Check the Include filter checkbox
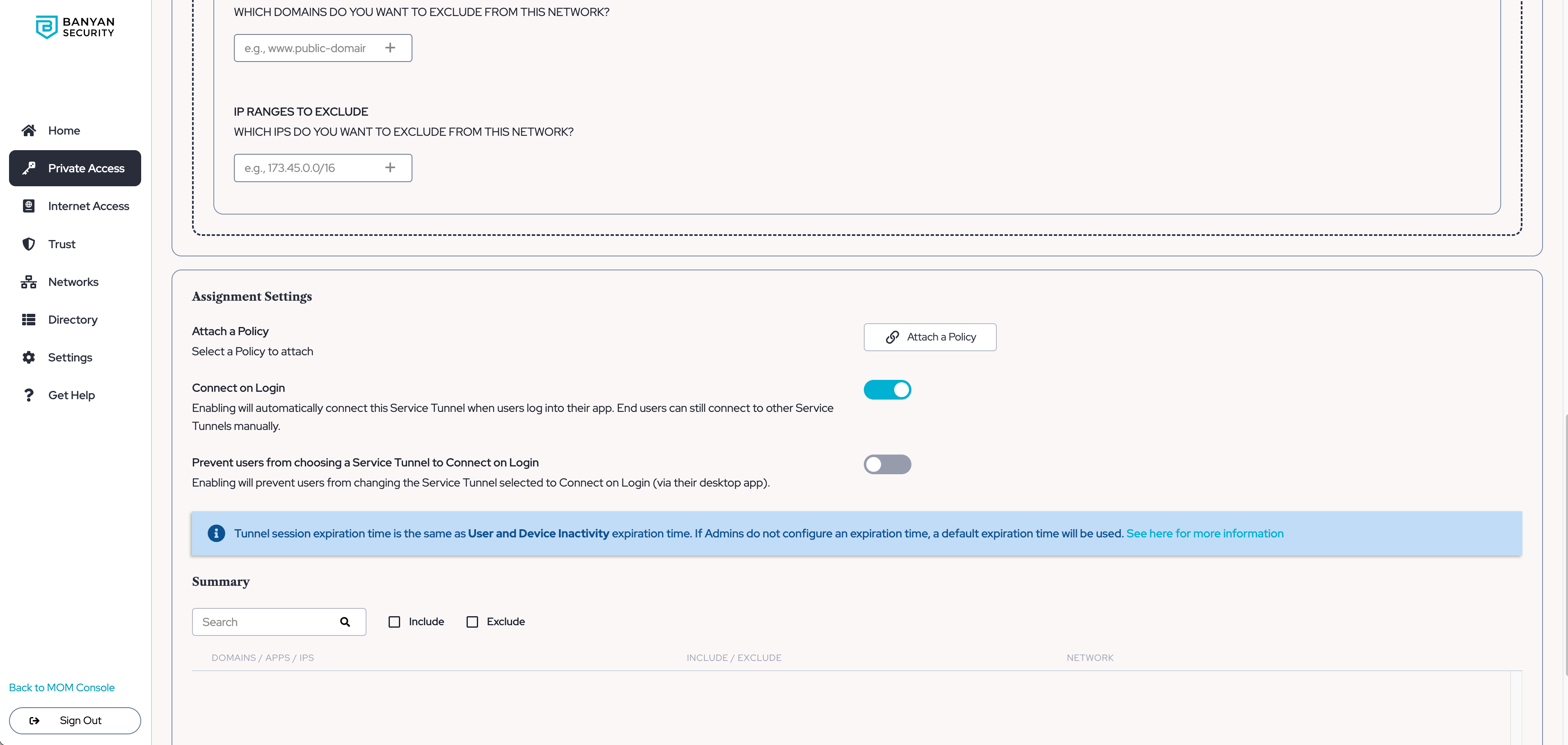This screenshot has width=1568, height=745. click(x=394, y=622)
